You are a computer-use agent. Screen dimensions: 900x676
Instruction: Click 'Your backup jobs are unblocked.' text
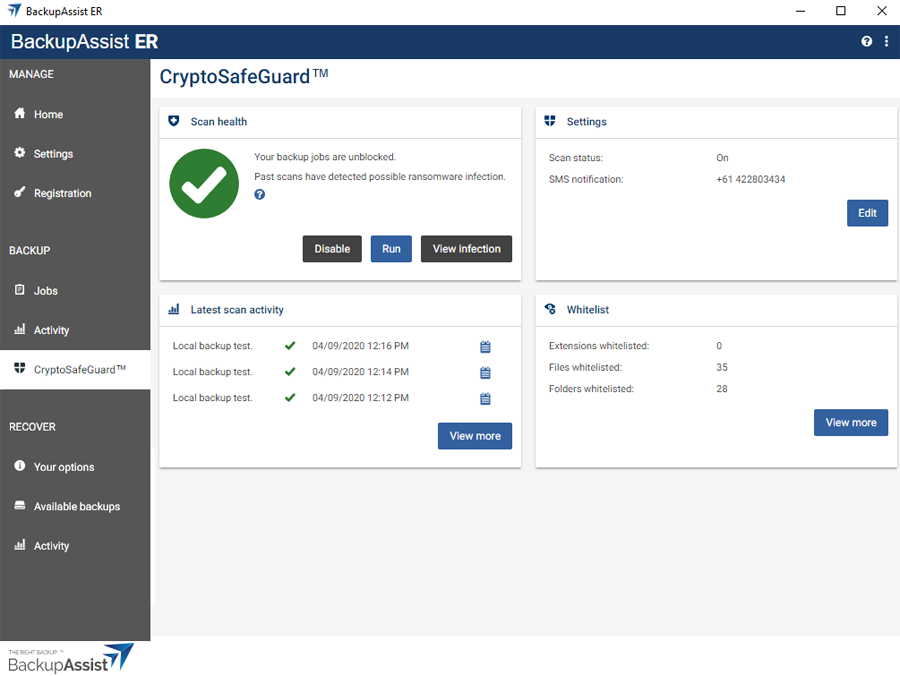coord(325,157)
